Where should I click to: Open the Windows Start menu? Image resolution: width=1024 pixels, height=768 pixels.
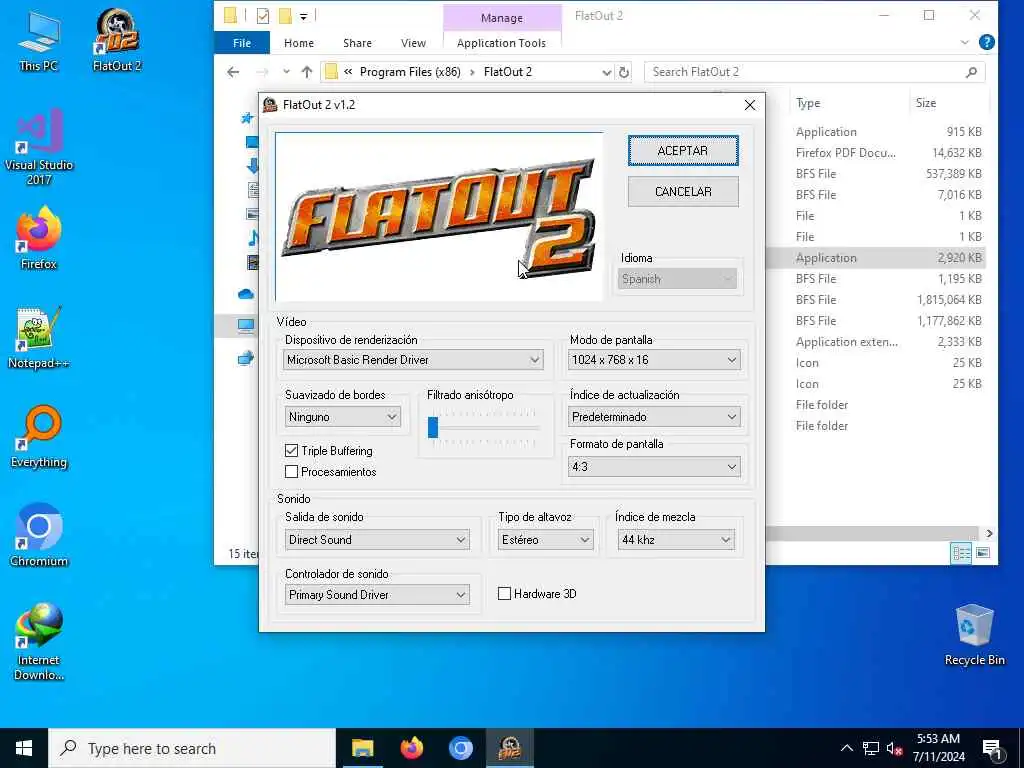click(x=24, y=748)
